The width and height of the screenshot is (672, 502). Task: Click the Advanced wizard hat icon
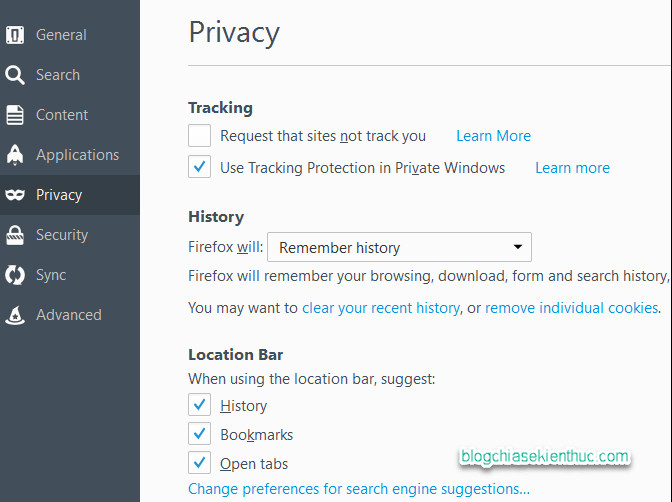pos(15,315)
